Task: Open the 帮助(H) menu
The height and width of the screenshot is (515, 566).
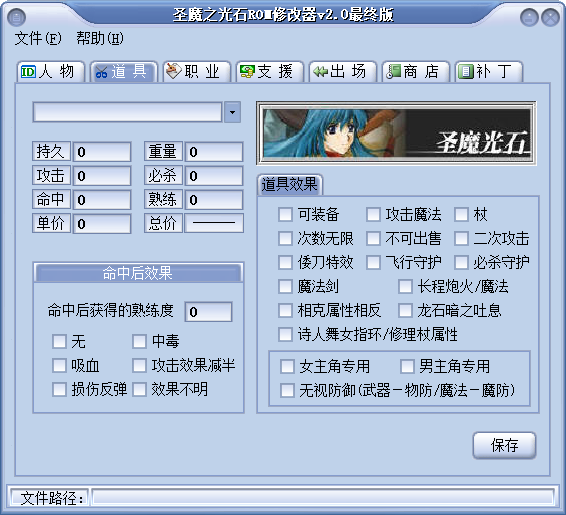Action: pos(100,38)
